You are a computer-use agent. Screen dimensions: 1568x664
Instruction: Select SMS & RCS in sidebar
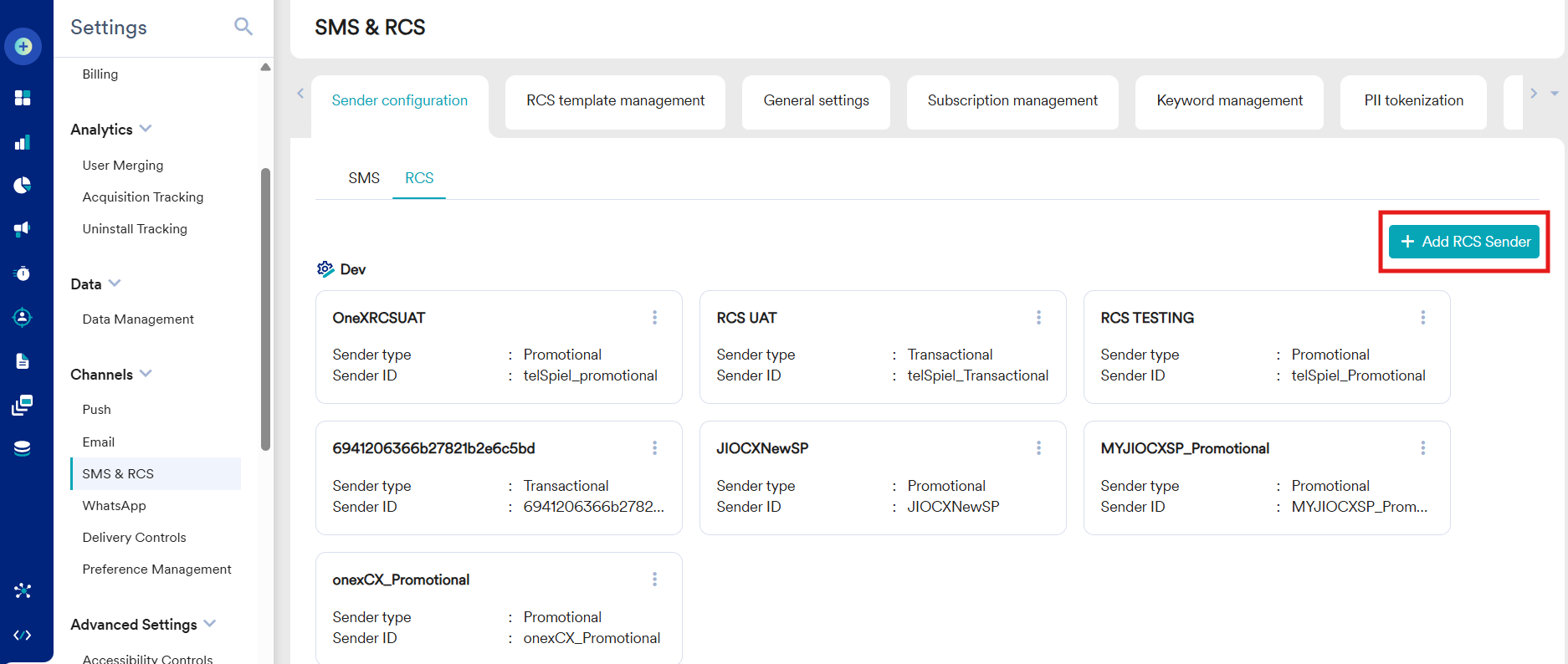pyautogui.click(x=156, y=473)
